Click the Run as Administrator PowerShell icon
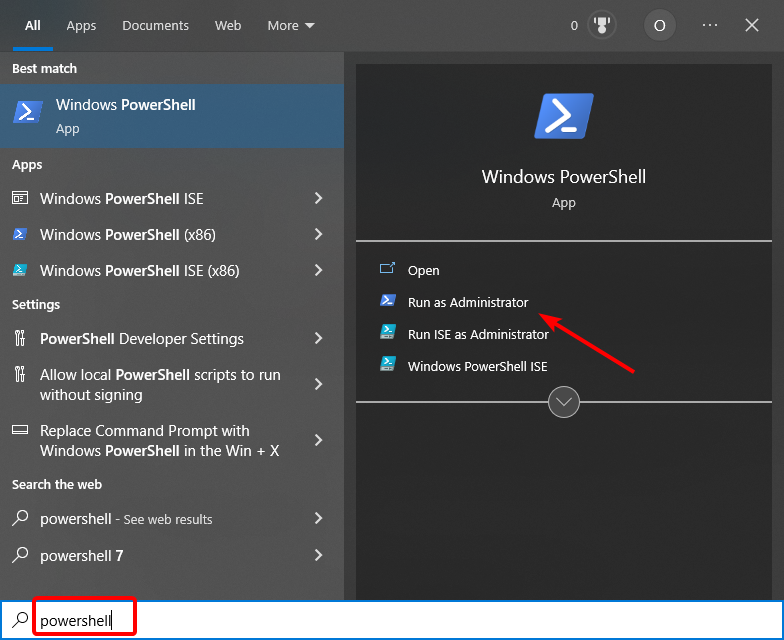784x640 pixels. (x=388, y=300)
